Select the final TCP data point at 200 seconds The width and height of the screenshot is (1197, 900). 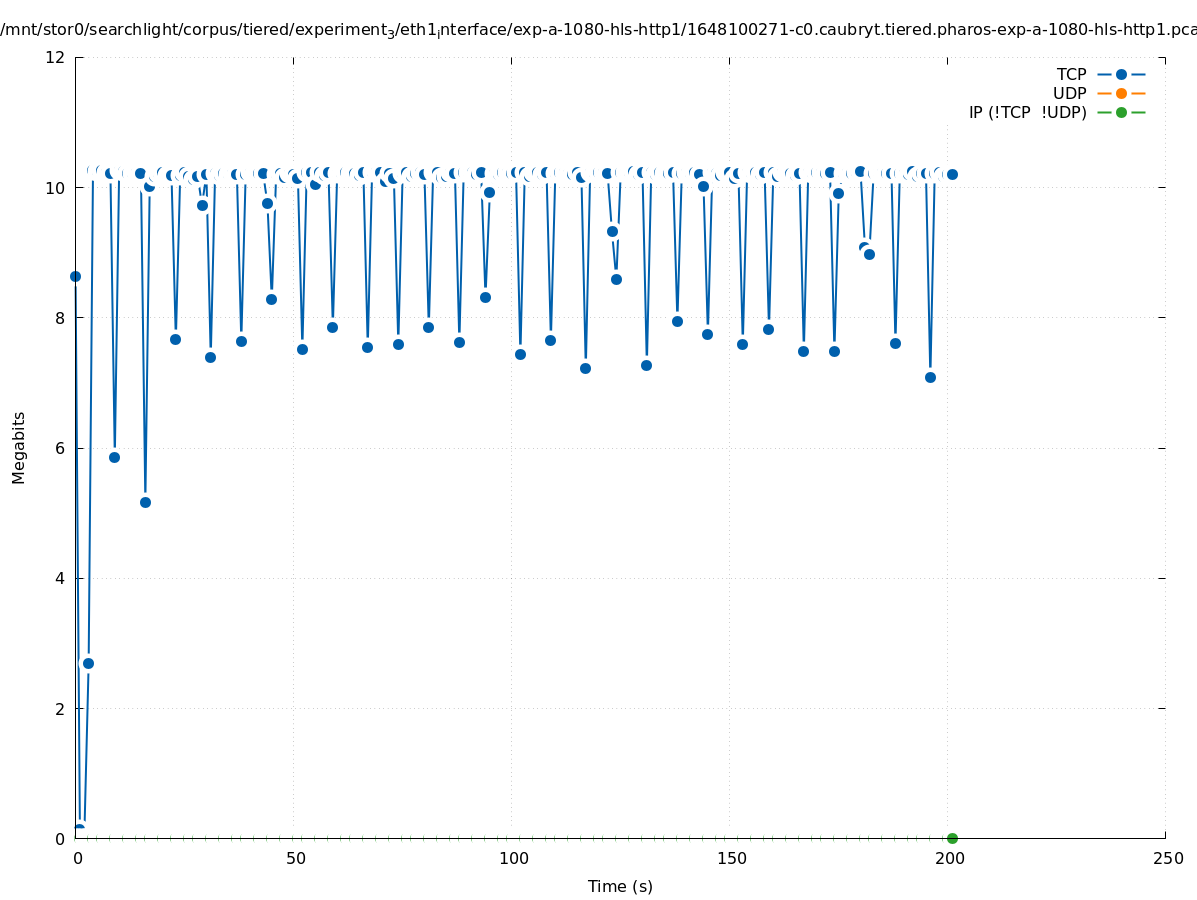pos(952,174)
